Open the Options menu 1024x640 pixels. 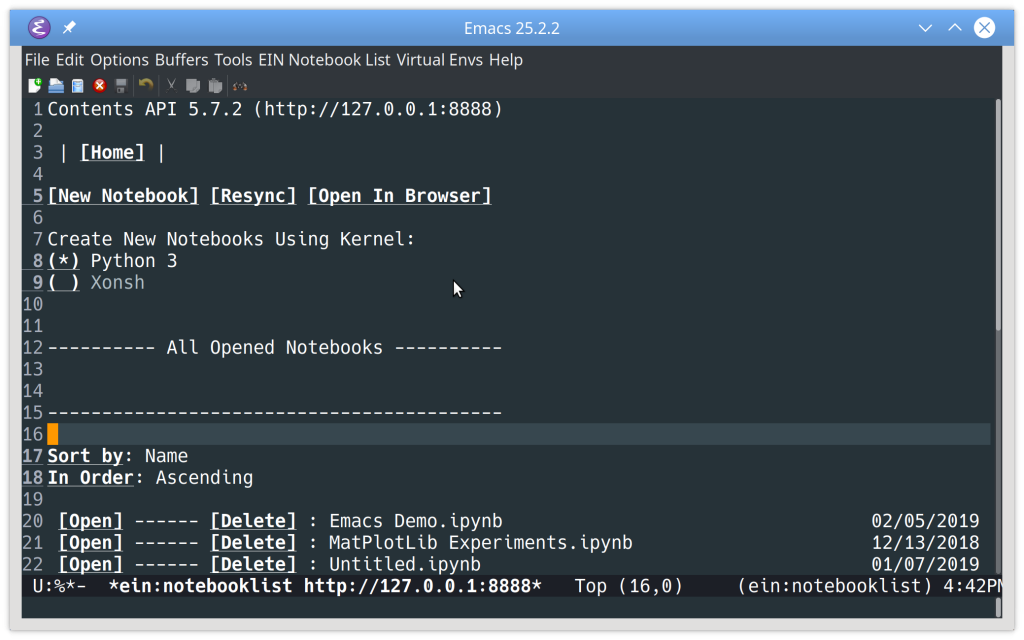click(x=120, y=60)
